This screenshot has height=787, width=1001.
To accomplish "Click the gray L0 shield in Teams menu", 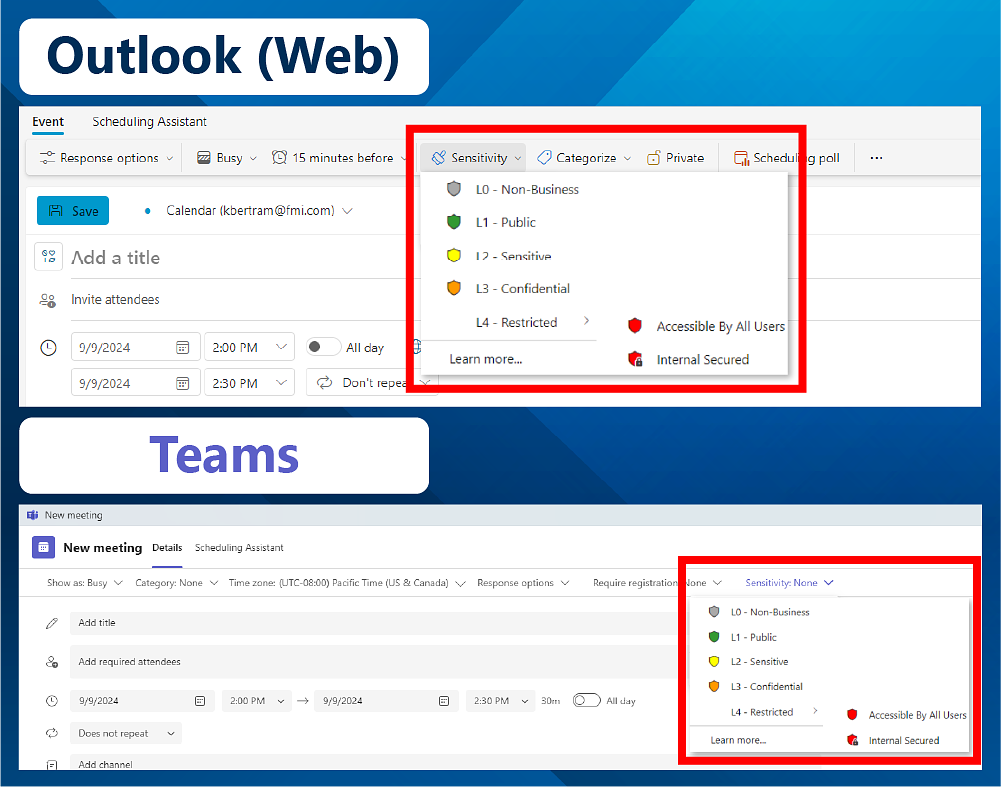I will pos(714,611).
